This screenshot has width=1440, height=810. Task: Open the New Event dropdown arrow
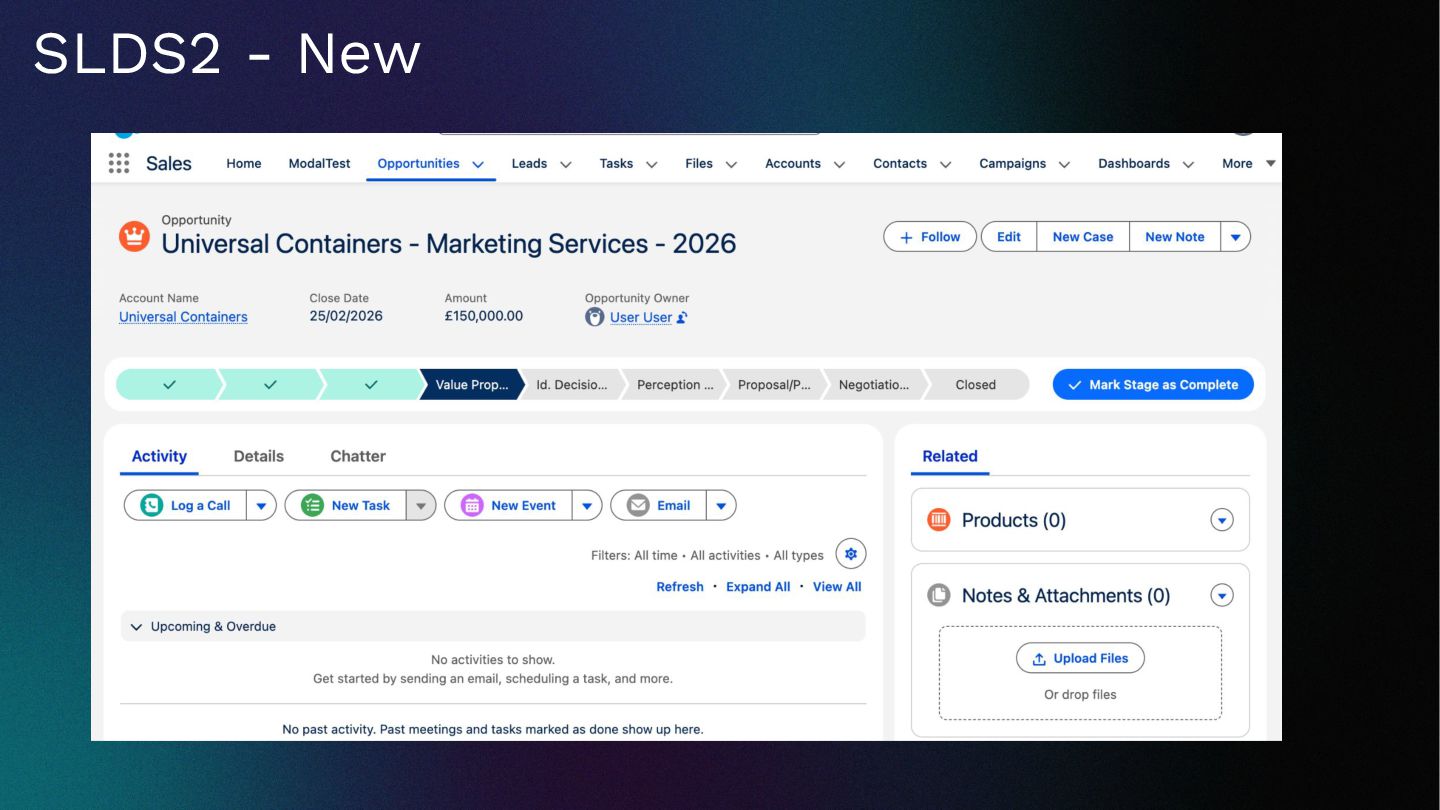(x=587, y=505)
